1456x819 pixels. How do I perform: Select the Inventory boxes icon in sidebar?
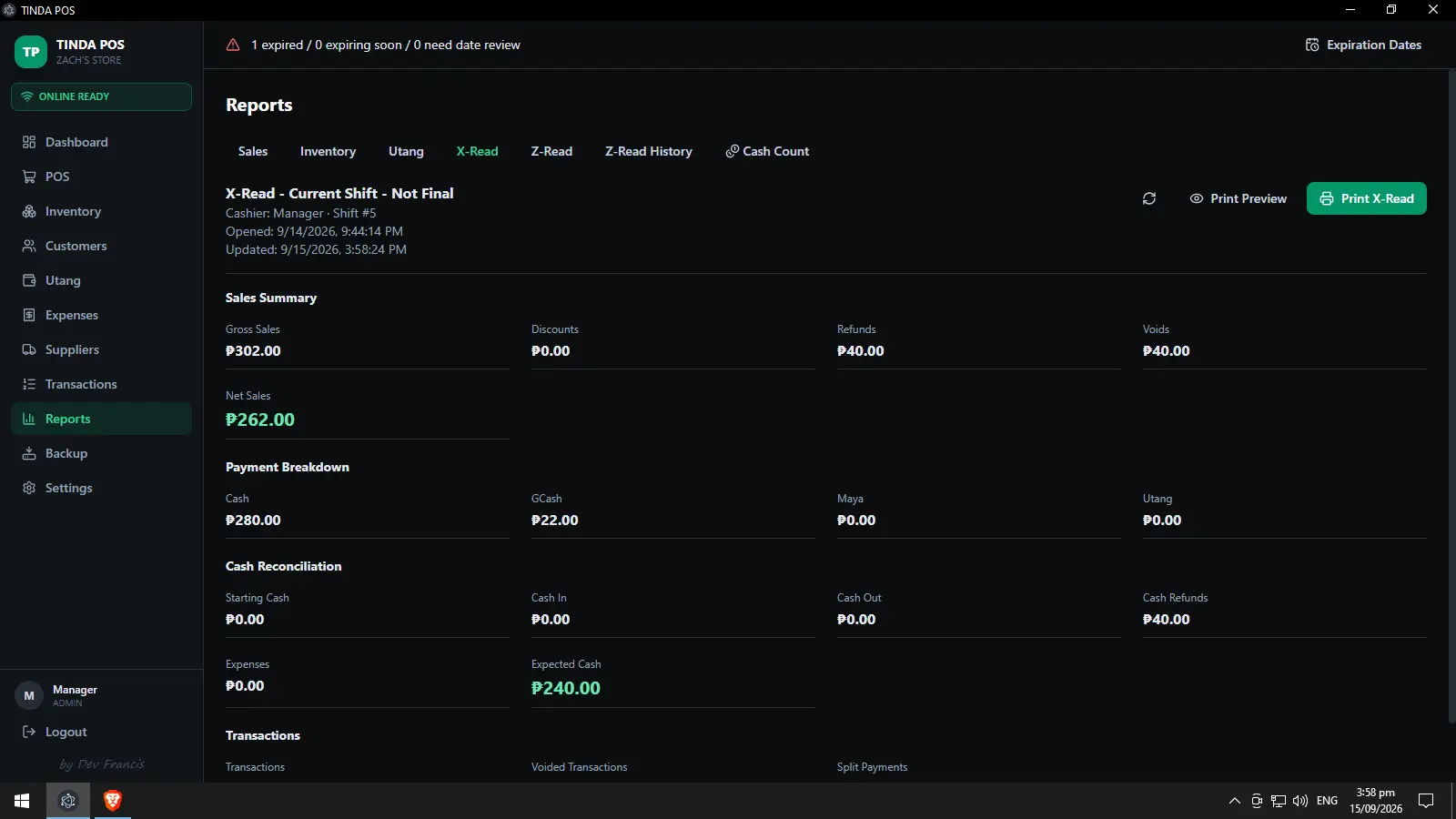[29, 211]
